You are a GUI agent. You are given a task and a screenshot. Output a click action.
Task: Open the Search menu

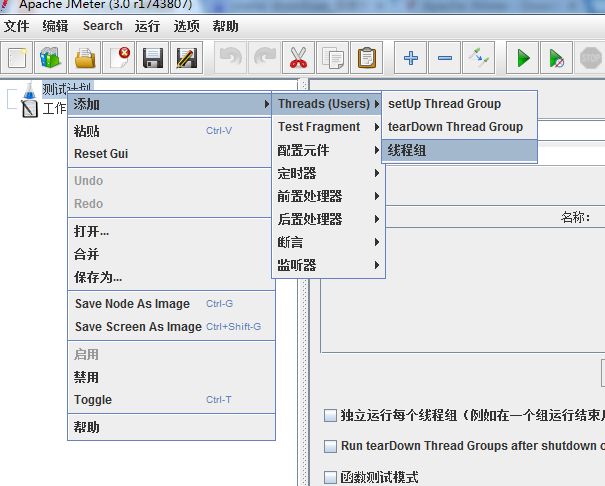click(x=103, y=26)
